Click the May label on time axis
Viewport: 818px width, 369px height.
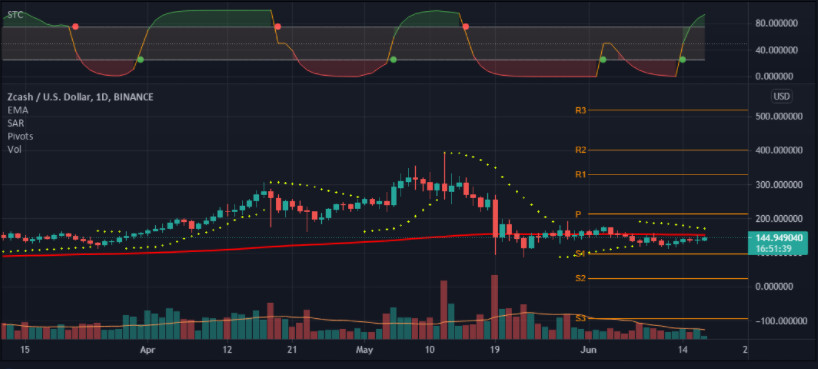[x=365, y=349]
